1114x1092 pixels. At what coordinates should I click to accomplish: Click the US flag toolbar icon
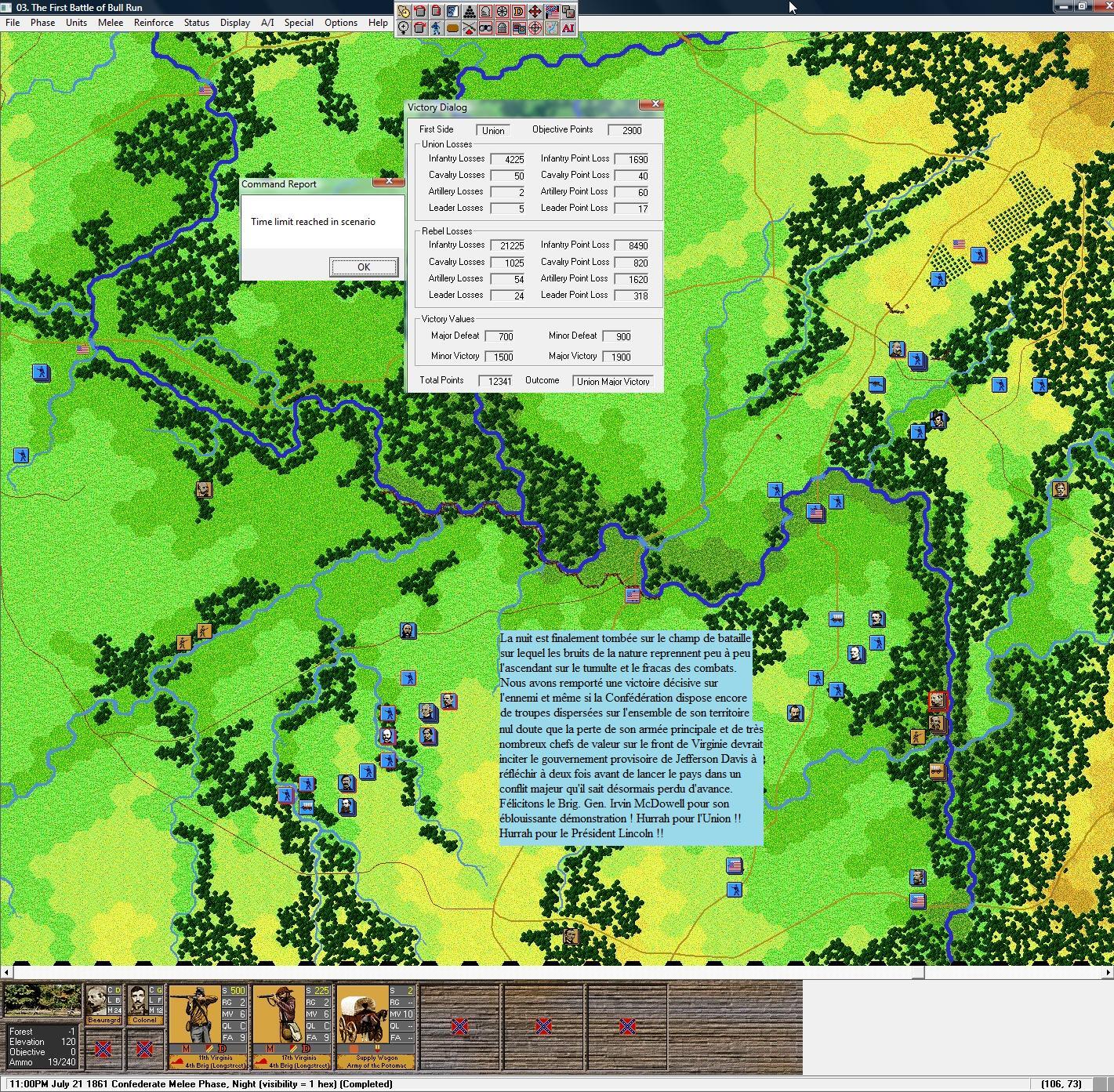click(x=552, y=12)
